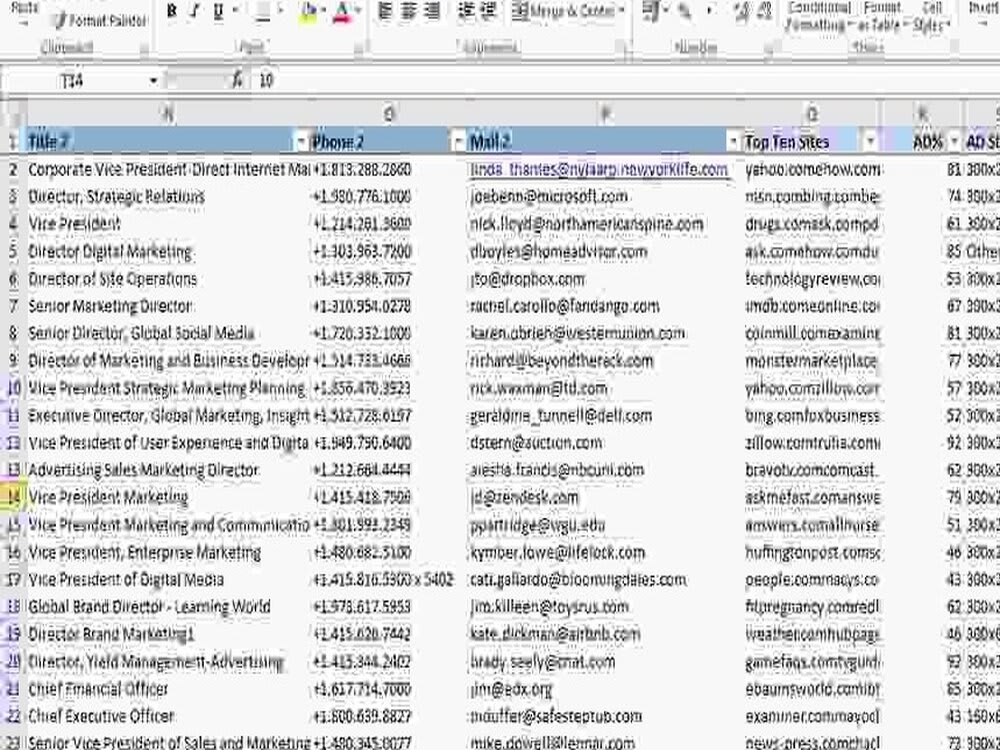
Task: Open the Fill Color dropdown arrow
Action: point(323,11)
